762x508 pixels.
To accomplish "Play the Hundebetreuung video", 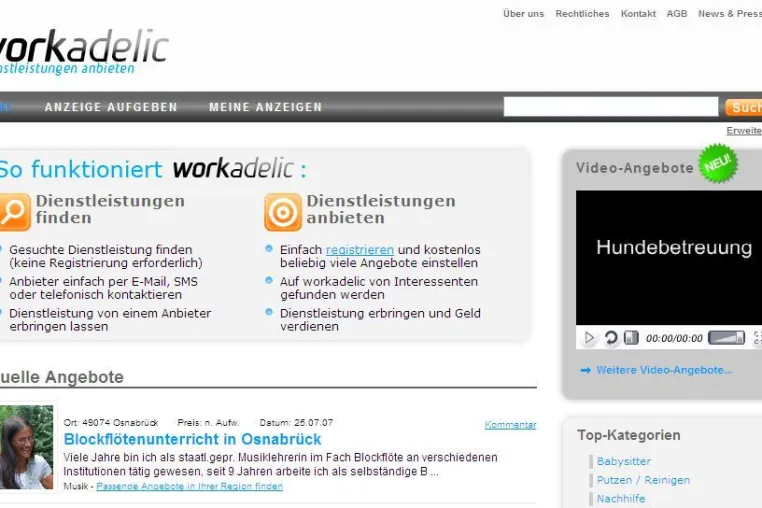I will tap(589, 337).
